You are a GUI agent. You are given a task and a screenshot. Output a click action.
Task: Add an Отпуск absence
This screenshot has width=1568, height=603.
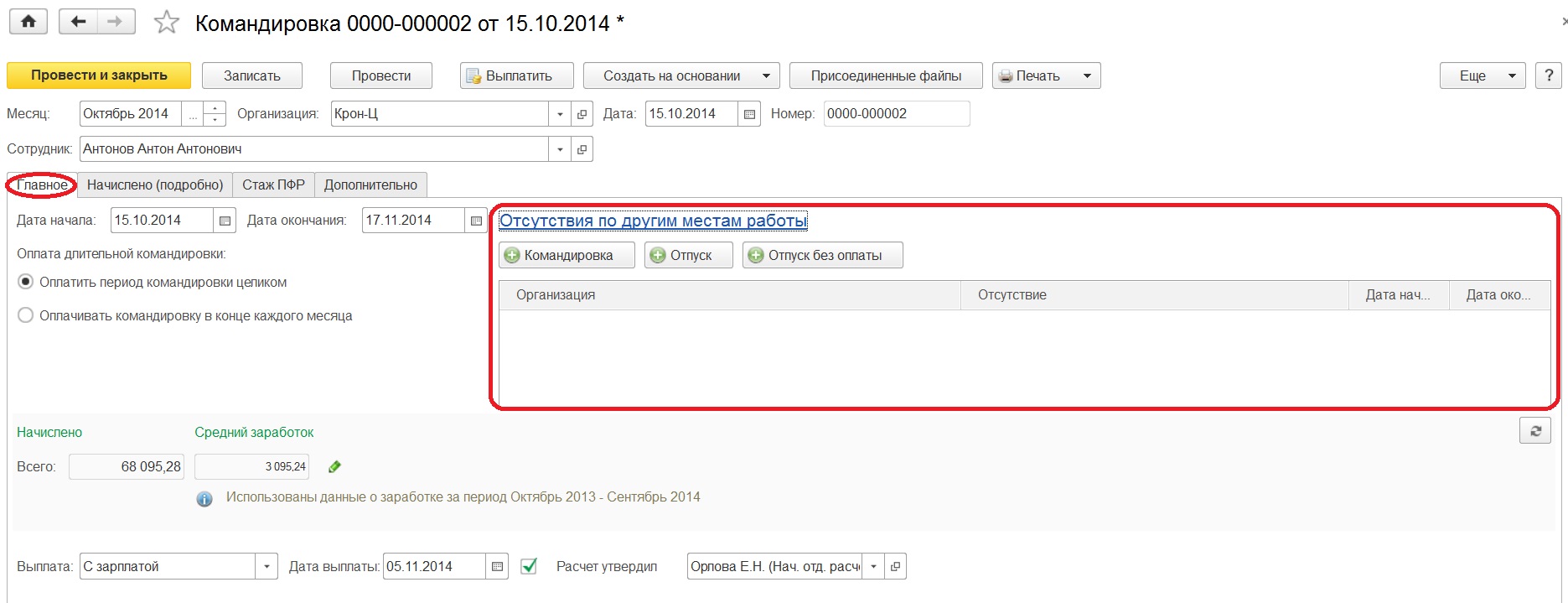(x=689, y=255)
